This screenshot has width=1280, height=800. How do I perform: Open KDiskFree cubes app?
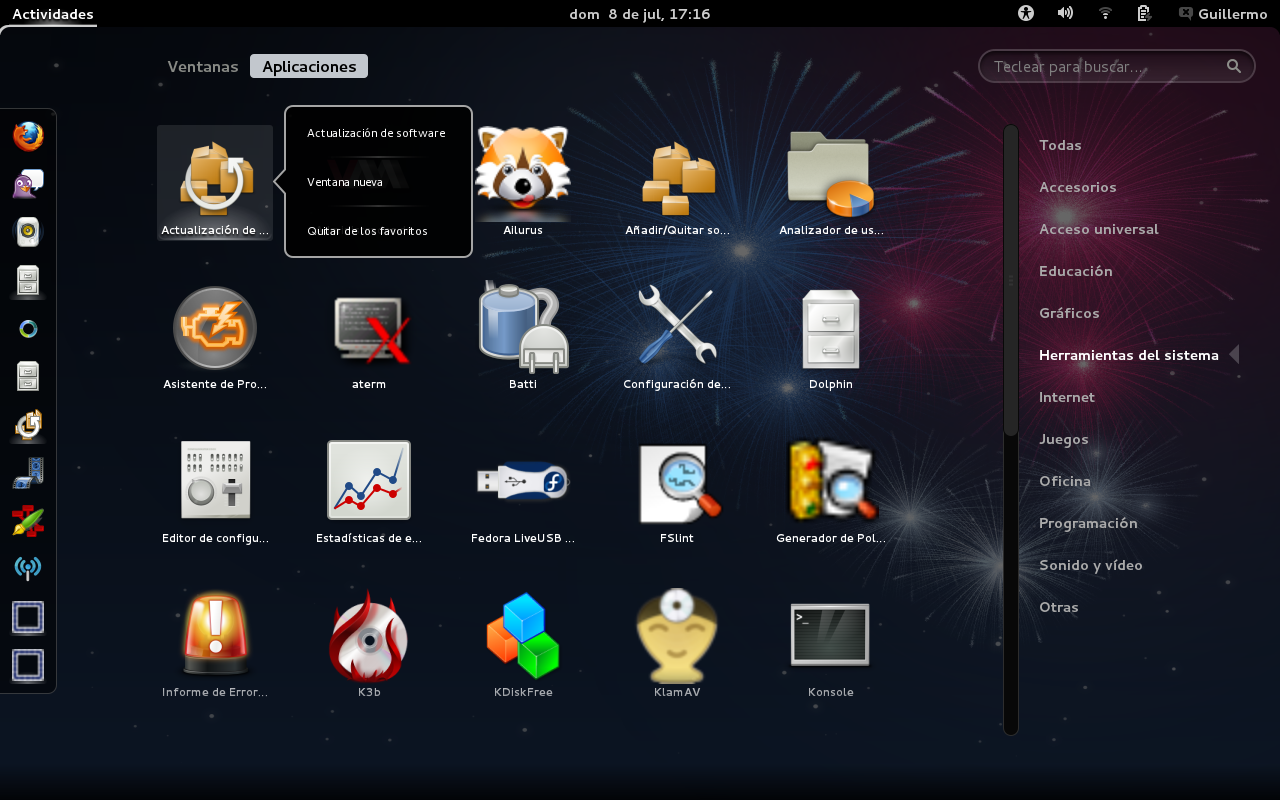tap(523, 644)
